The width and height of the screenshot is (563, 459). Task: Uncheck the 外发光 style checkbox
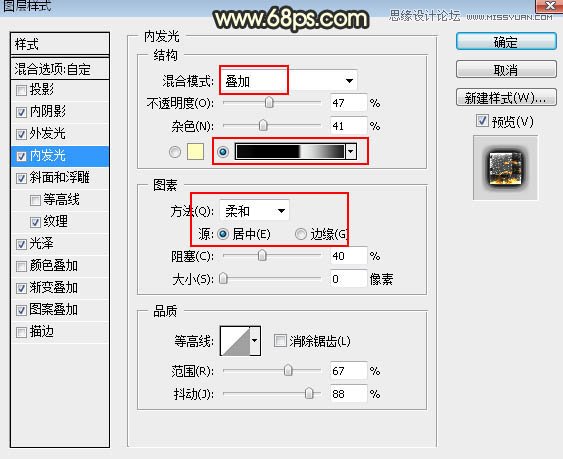[x=21, y=134]
